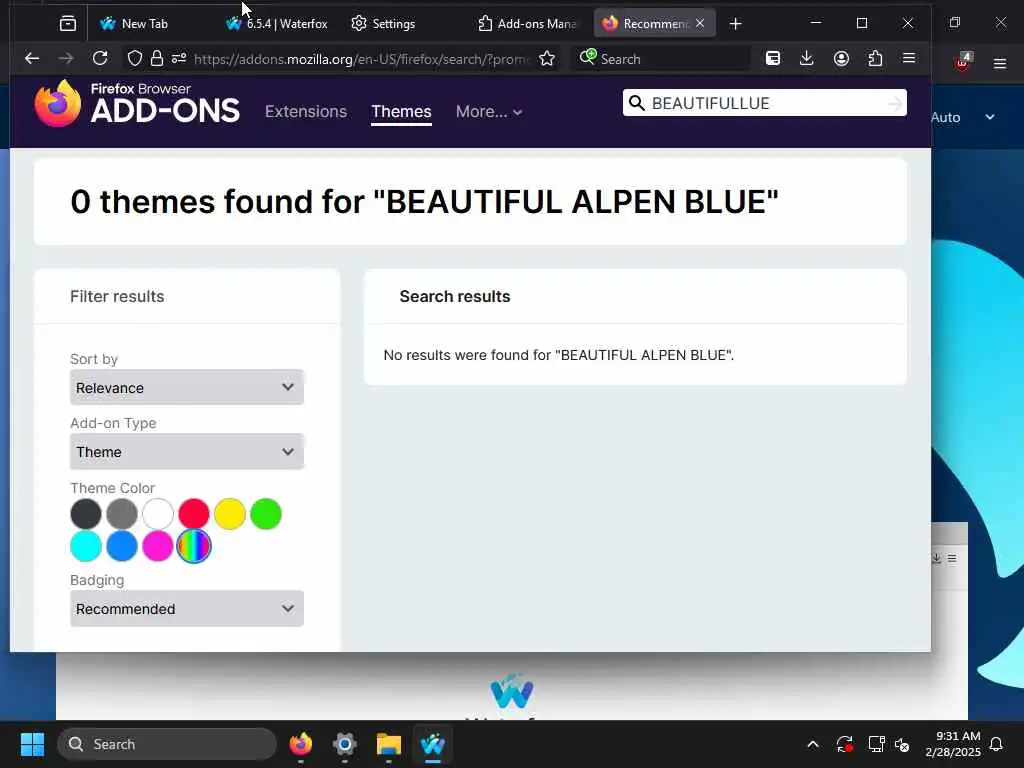Click the Firefox Browser ADD-ONS logo
The height and width of the screenshot is (768, 1024).
pos(137,103)
